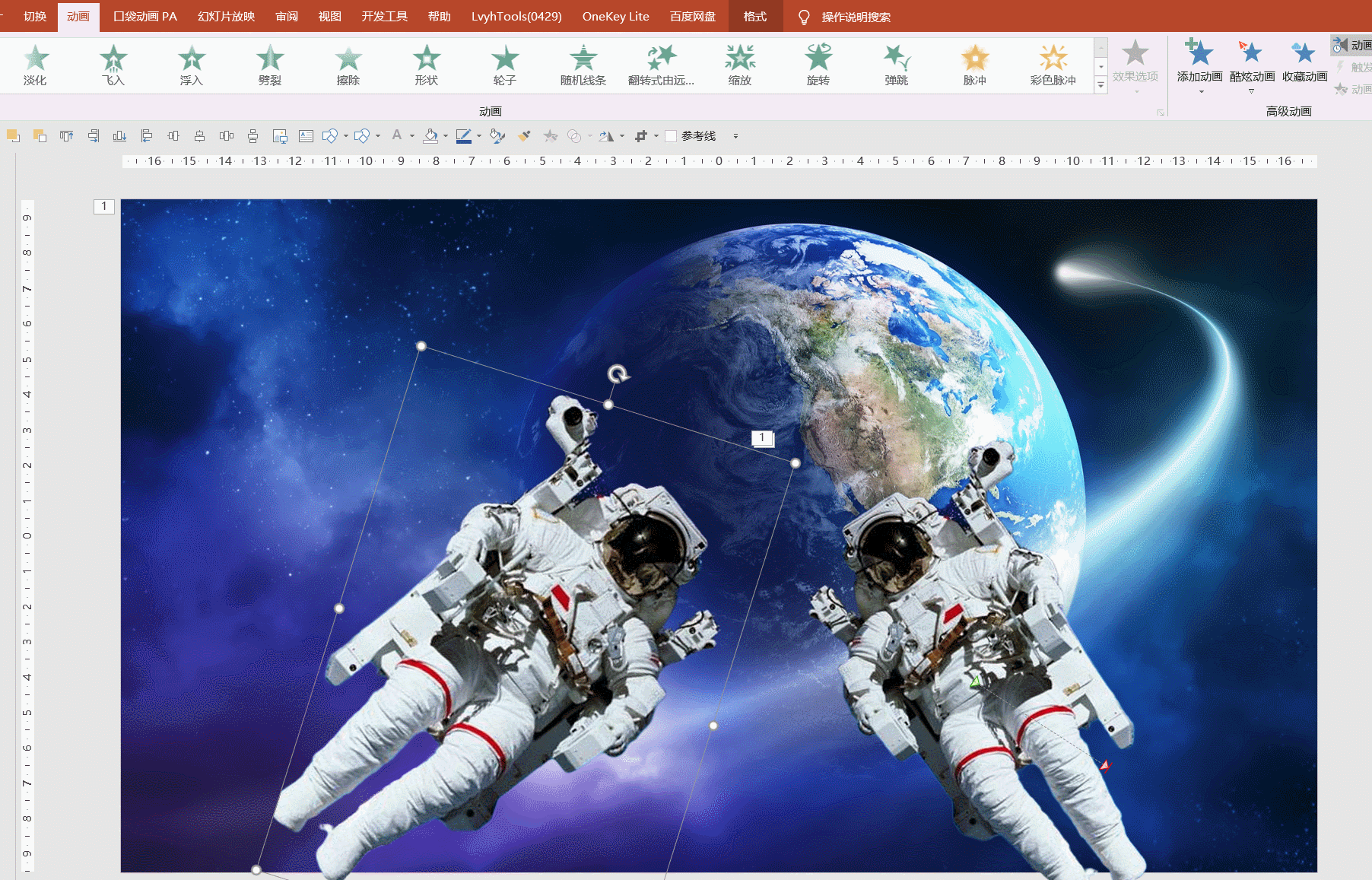Open the 开发工具 tab
Image resolution: width=1372 pixels, height=880 pixels.
point(385,16)
